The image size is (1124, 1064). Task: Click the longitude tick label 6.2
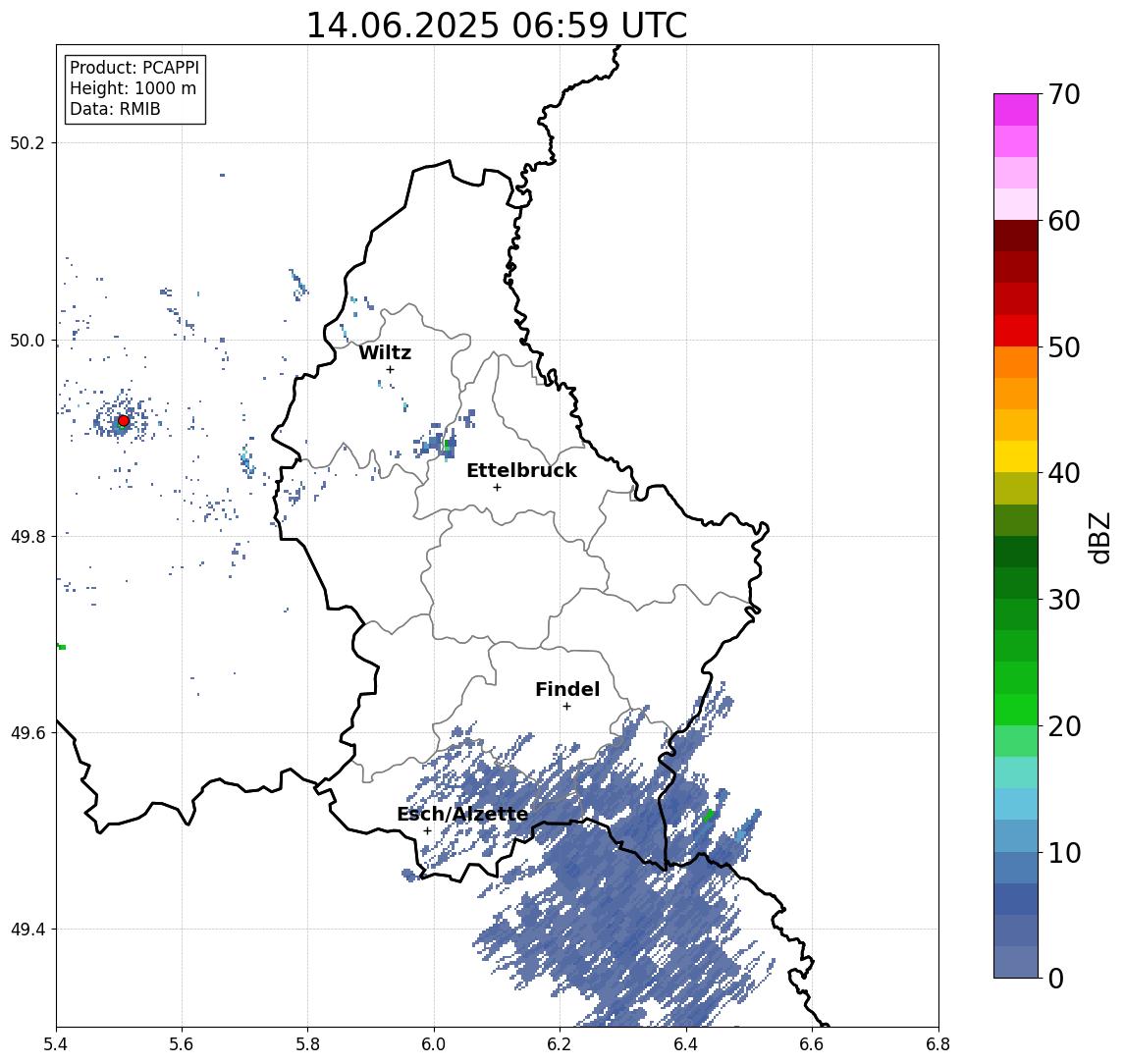pyautogui.click(x=560, y=1044)
